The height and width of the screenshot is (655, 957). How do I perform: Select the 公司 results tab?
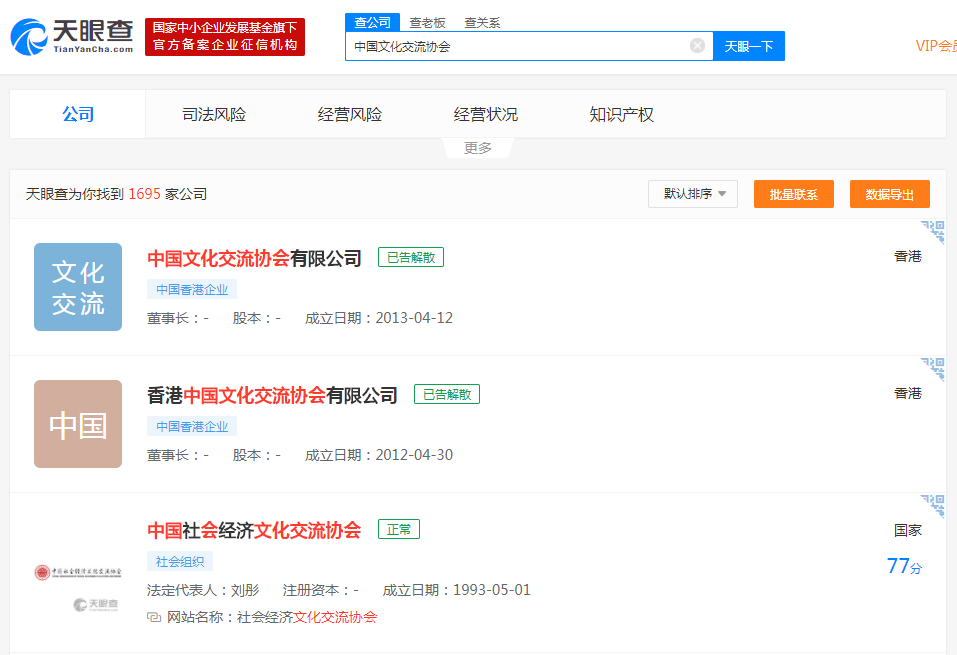click(x=78, y=114)
